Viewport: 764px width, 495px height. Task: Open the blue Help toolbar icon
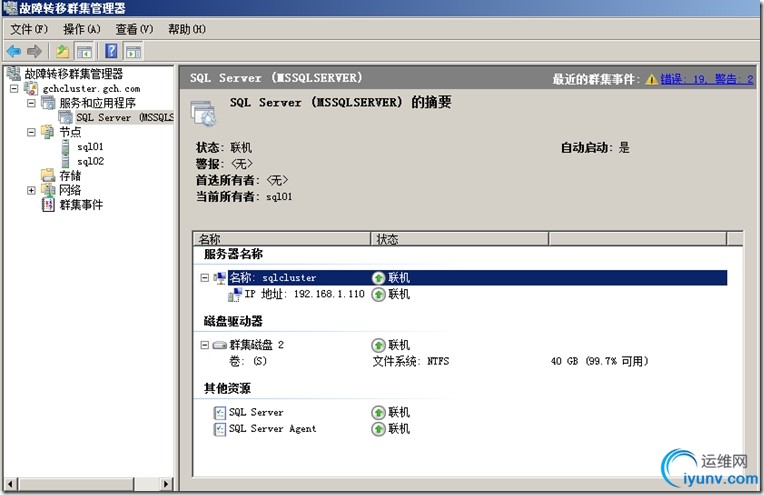[112, 51]
